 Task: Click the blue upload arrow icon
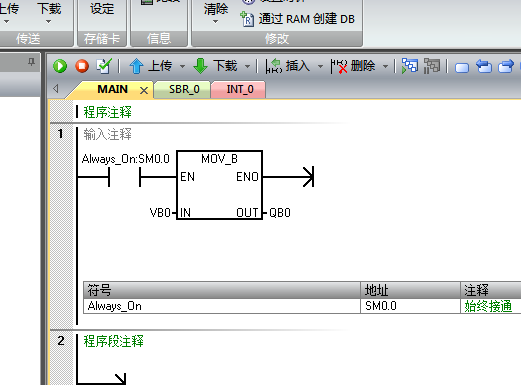(x=136, y=66)
